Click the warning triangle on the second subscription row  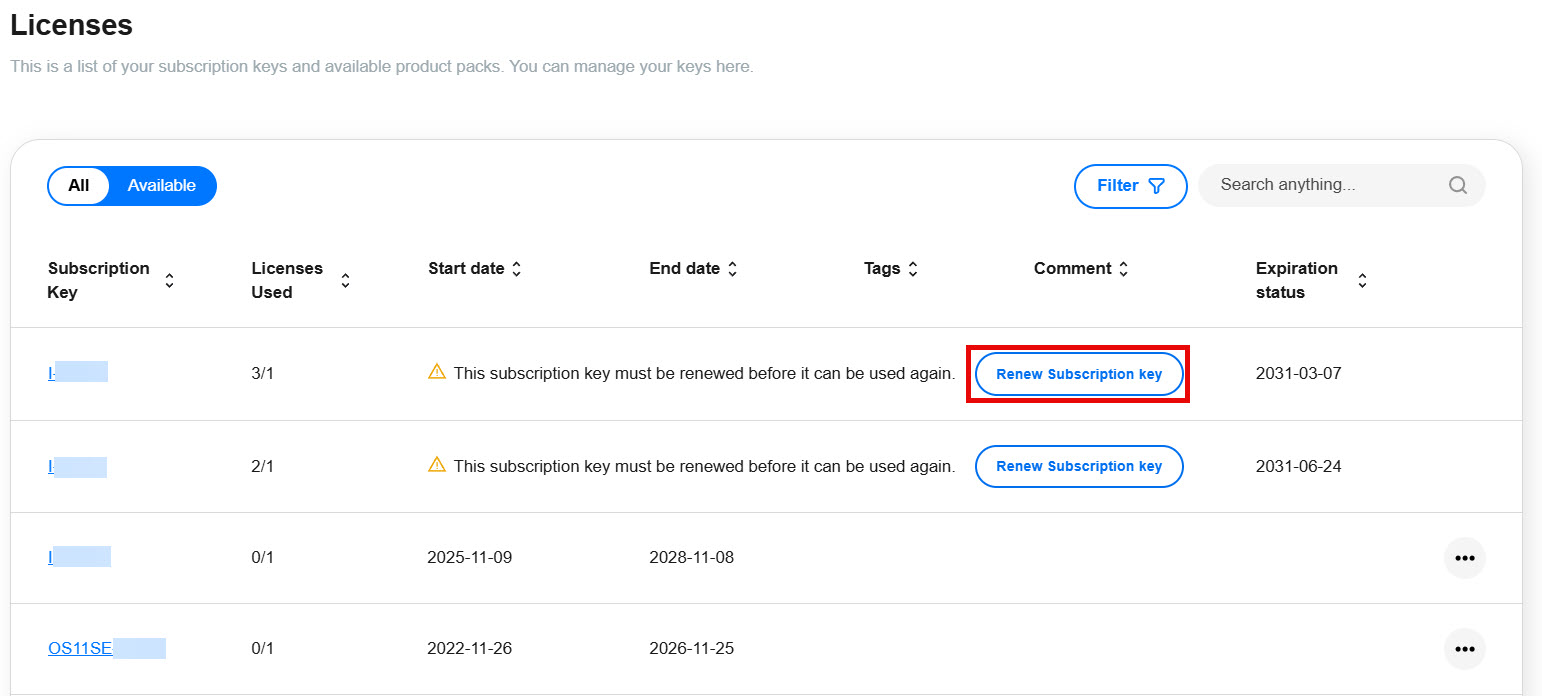coord(437,465)
